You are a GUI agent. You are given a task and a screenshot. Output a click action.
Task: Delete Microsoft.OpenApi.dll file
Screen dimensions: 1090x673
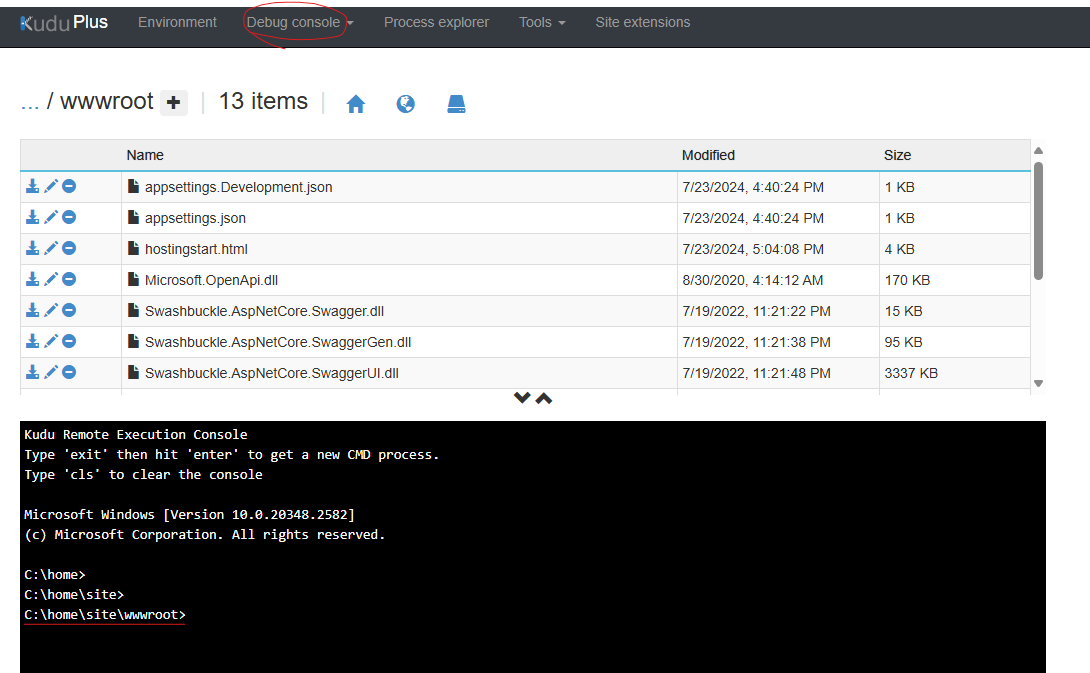(69, 279)
